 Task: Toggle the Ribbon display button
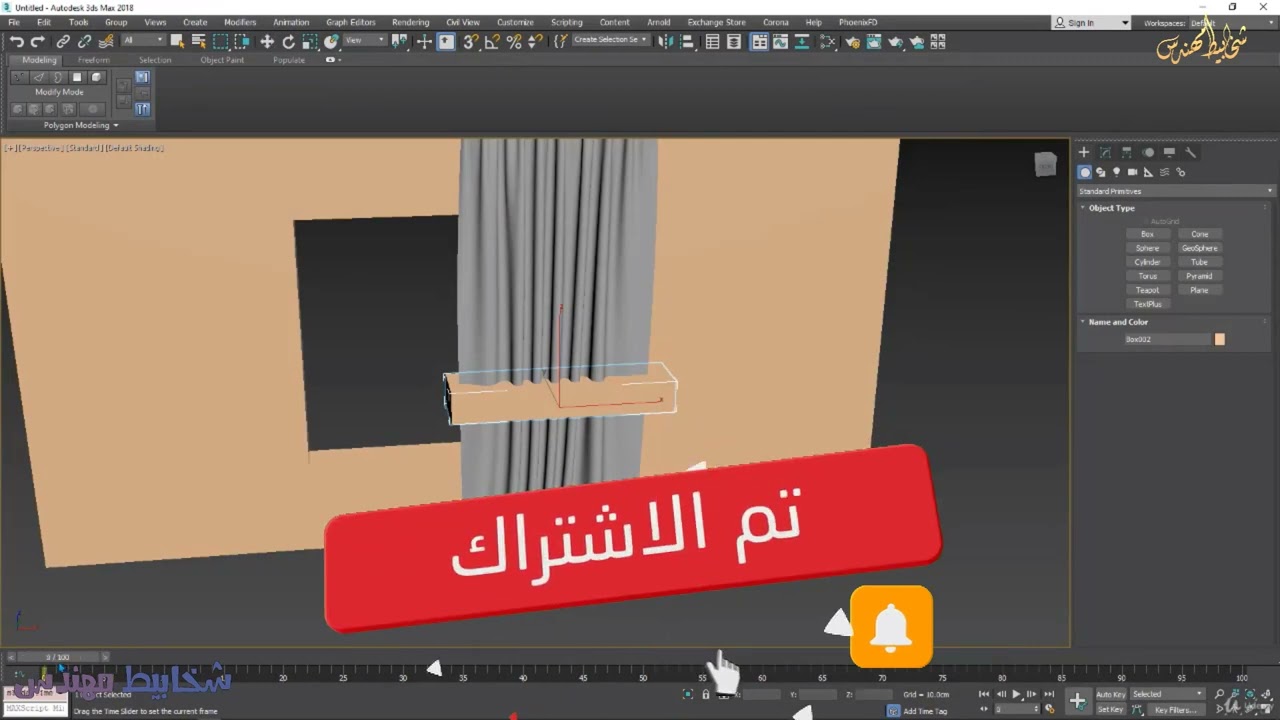pyautogui.click(x=760, y=41)
